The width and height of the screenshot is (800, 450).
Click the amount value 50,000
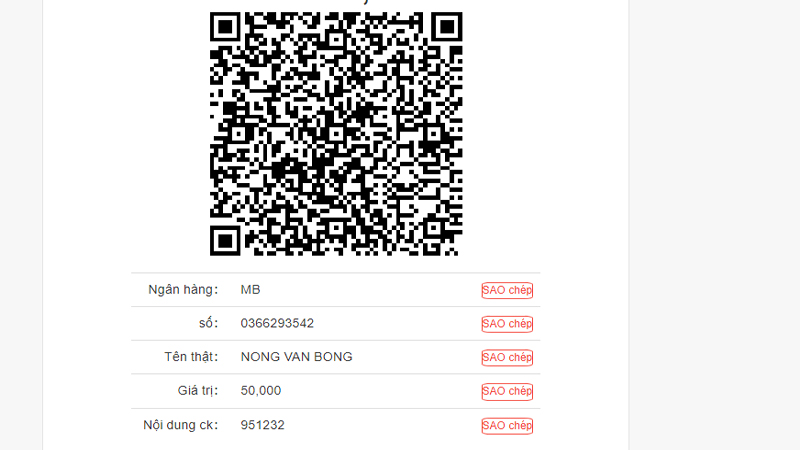[261, 391]
